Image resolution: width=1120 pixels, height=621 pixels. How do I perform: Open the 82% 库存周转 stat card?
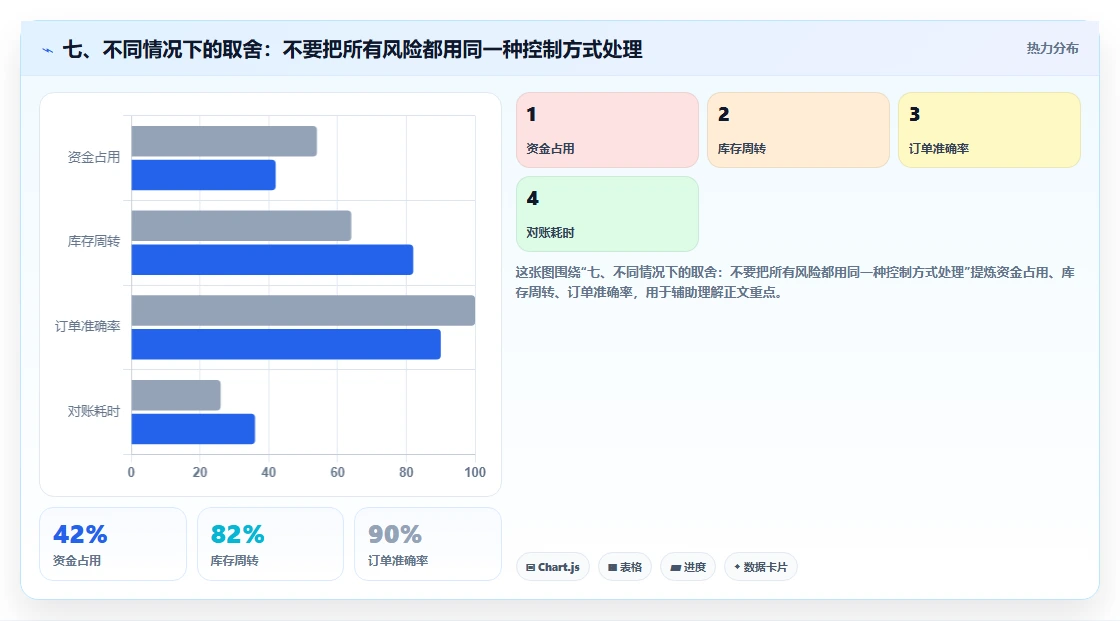coord(270,544)
